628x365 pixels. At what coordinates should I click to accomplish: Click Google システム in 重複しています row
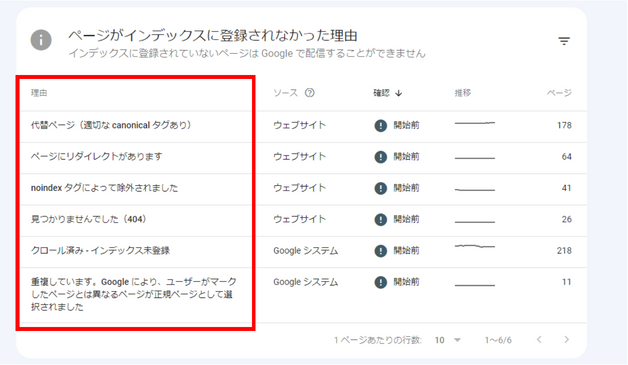tap(306, 282)
